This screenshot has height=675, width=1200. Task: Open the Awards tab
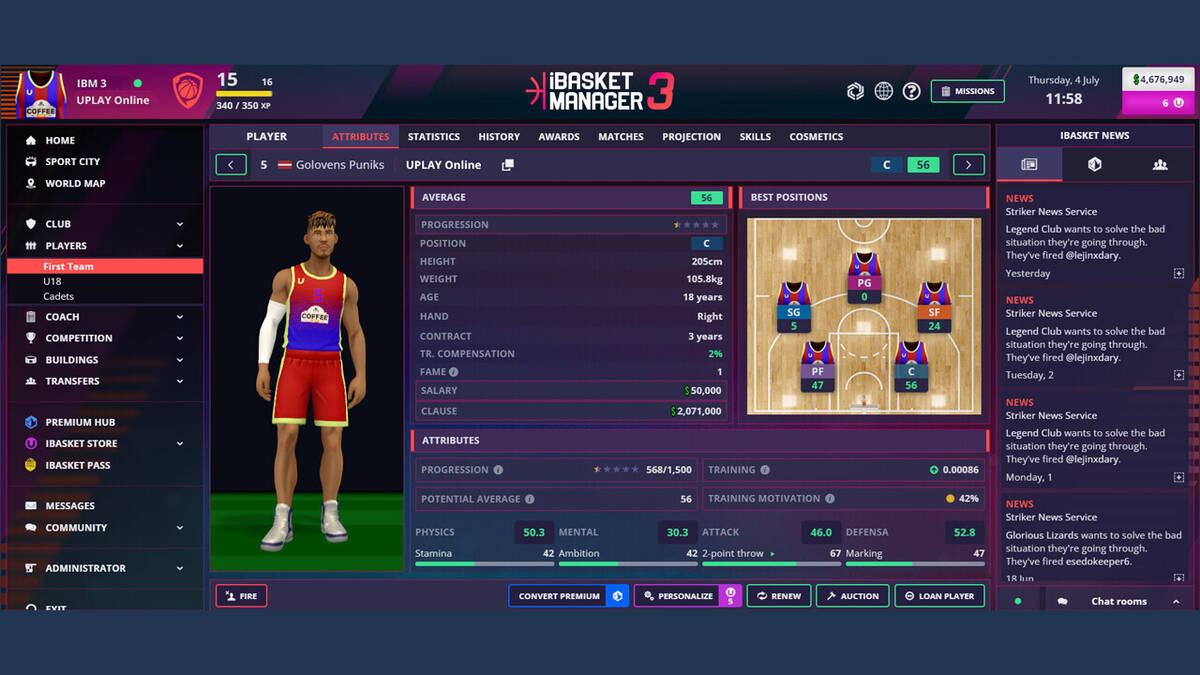point(559,137)
